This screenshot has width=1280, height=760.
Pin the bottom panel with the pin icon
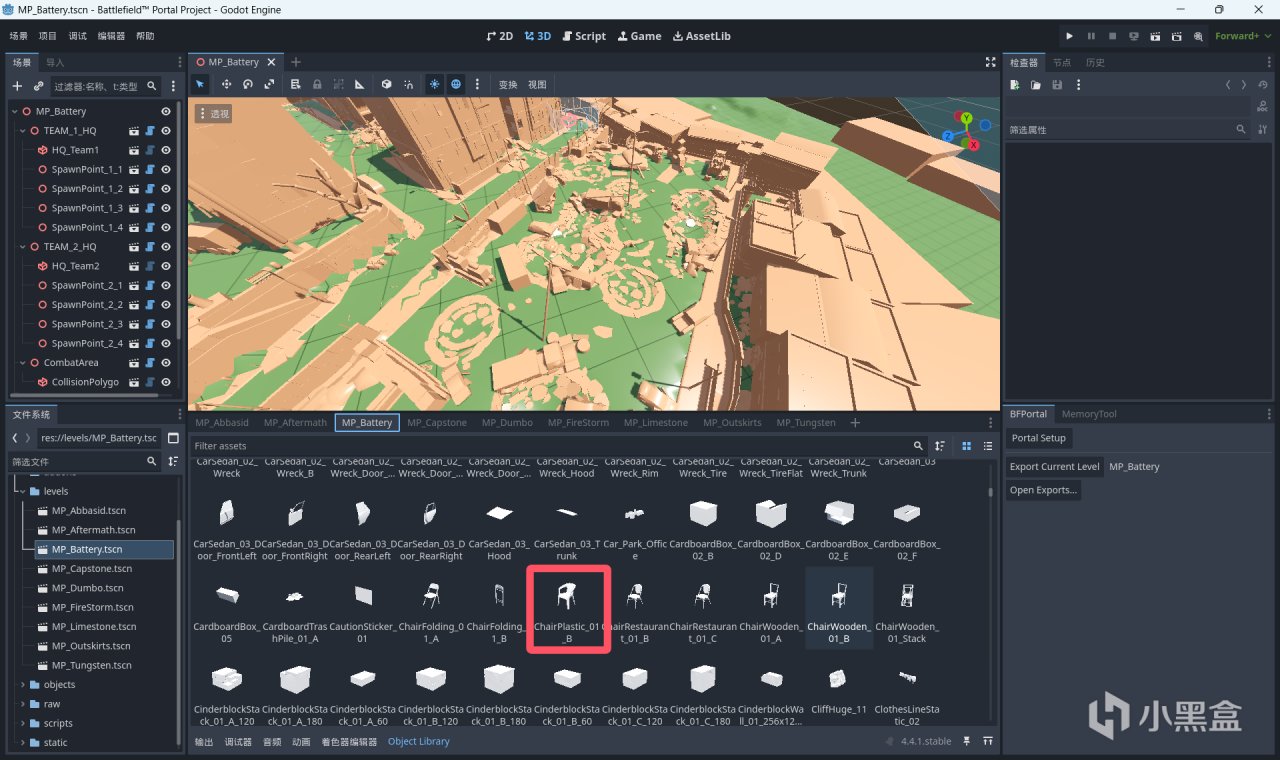tap(967, 741)
